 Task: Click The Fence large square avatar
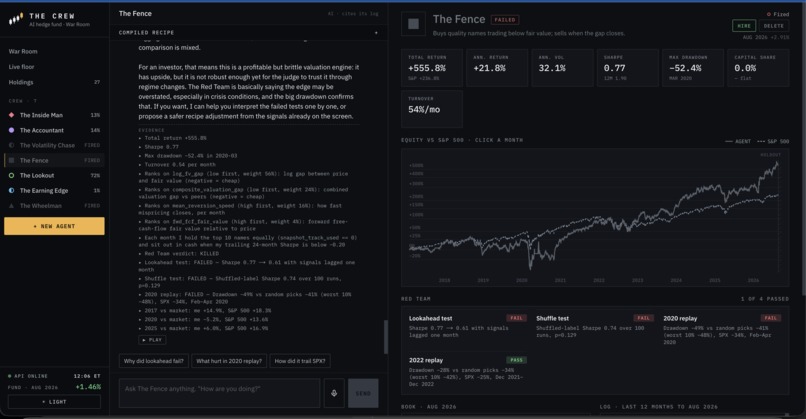413,24
